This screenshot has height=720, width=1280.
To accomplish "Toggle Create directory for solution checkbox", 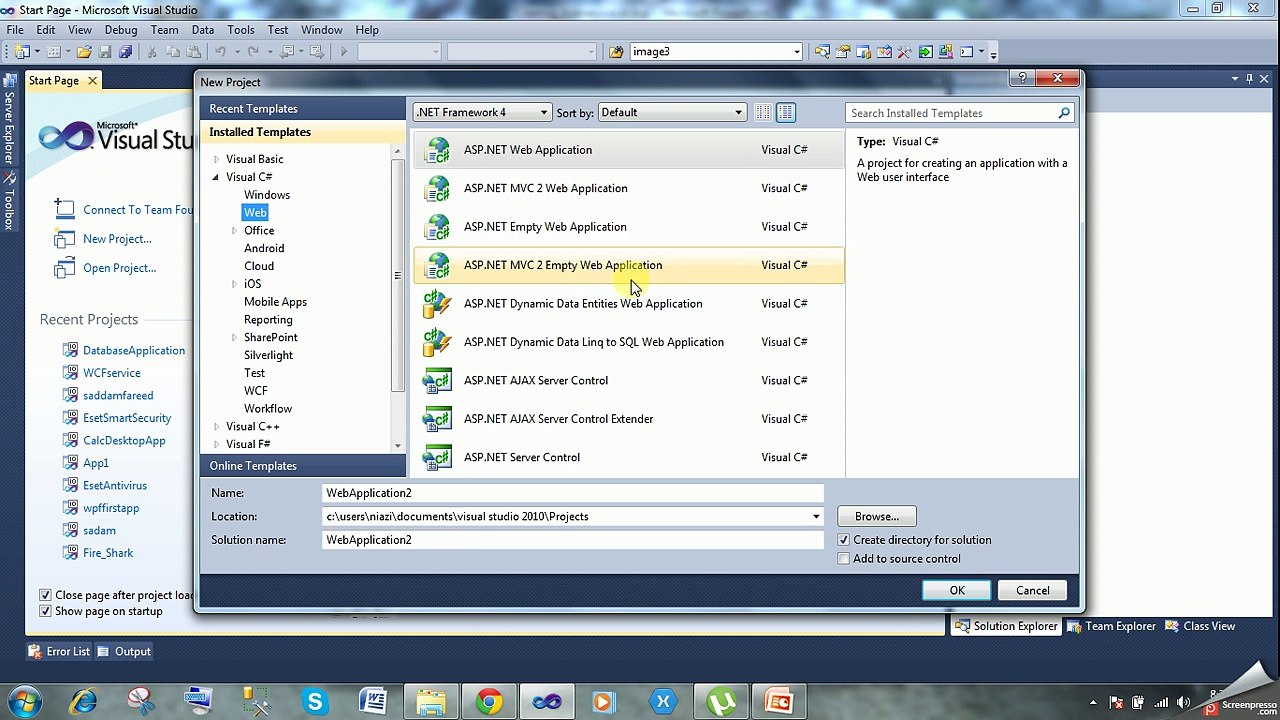I will coord(843,540).
